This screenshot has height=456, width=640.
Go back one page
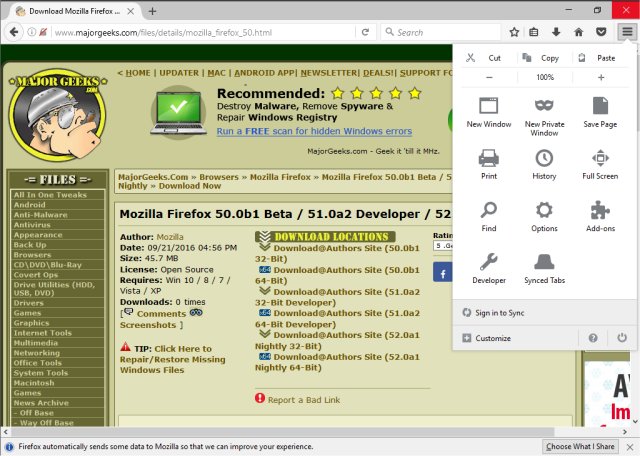point(13,32)
